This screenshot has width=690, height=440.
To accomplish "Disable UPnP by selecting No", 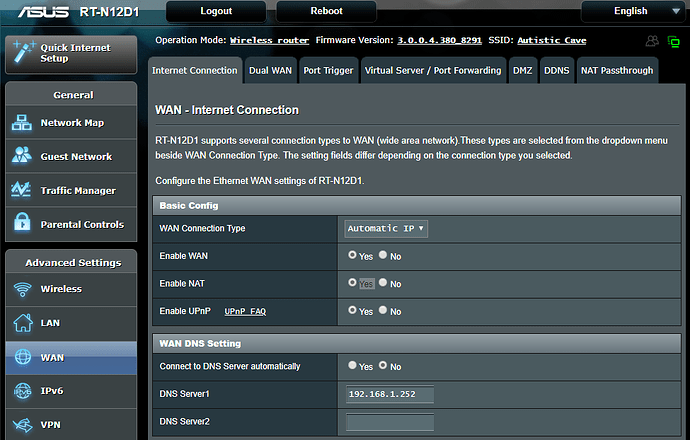I will (383, 311).
